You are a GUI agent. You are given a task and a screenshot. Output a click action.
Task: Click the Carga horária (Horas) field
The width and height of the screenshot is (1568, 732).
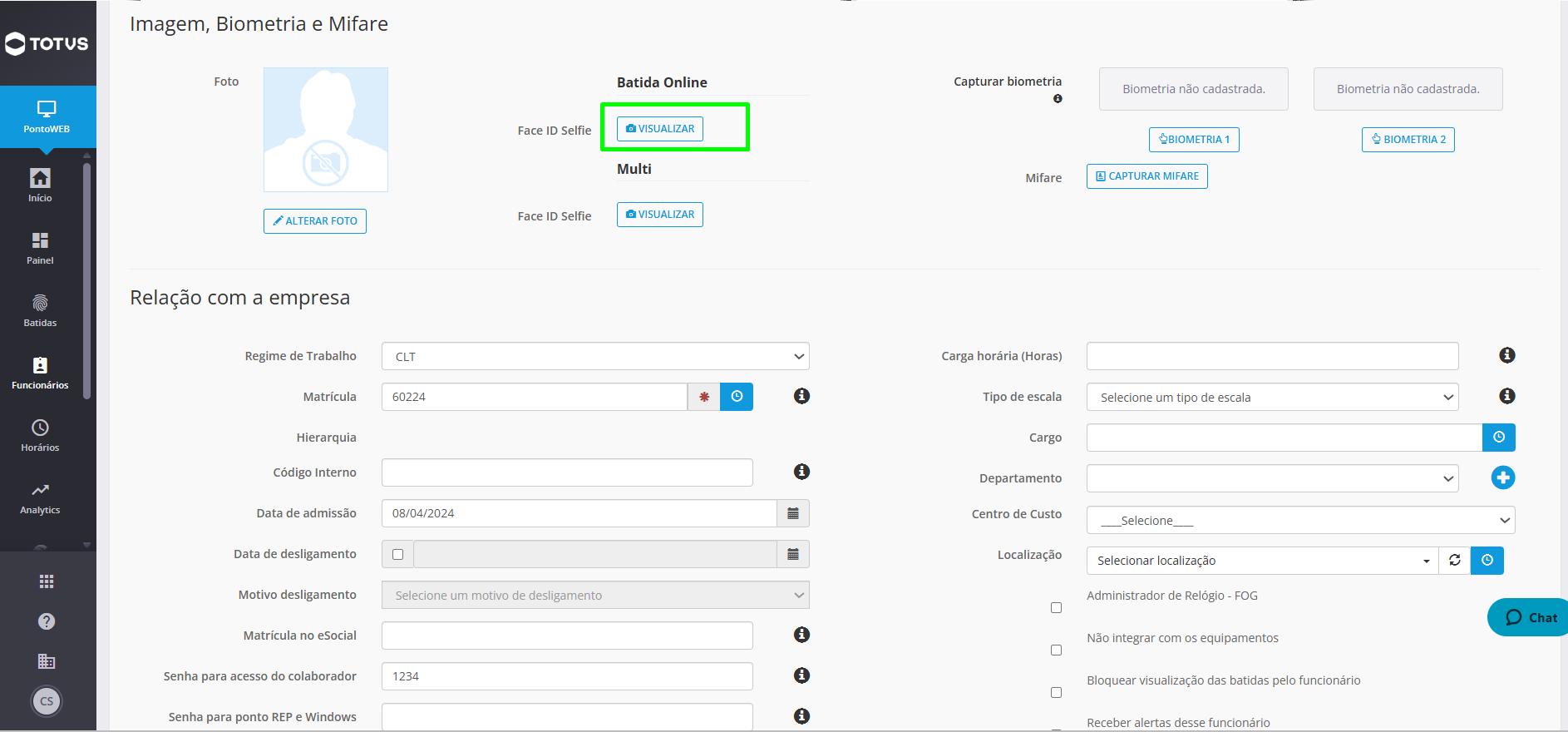click(x=1272, y=356)
